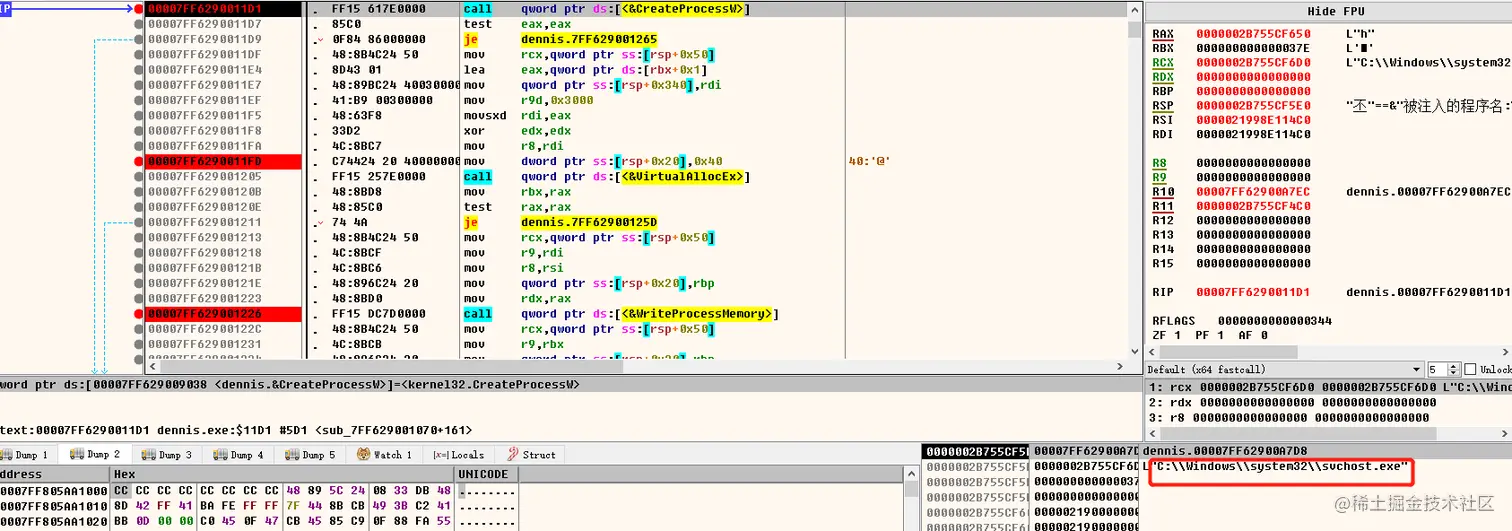Viewport: 1512px width, 531px height.
Task: Switch to the Dump 4 tab
Action: tap(239, 454)
